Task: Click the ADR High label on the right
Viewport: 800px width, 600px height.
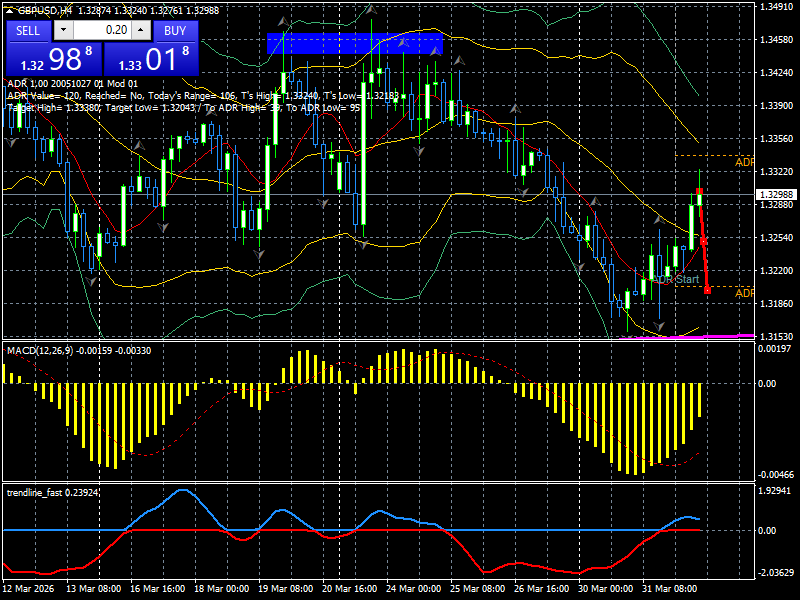Action: (744, 161)
